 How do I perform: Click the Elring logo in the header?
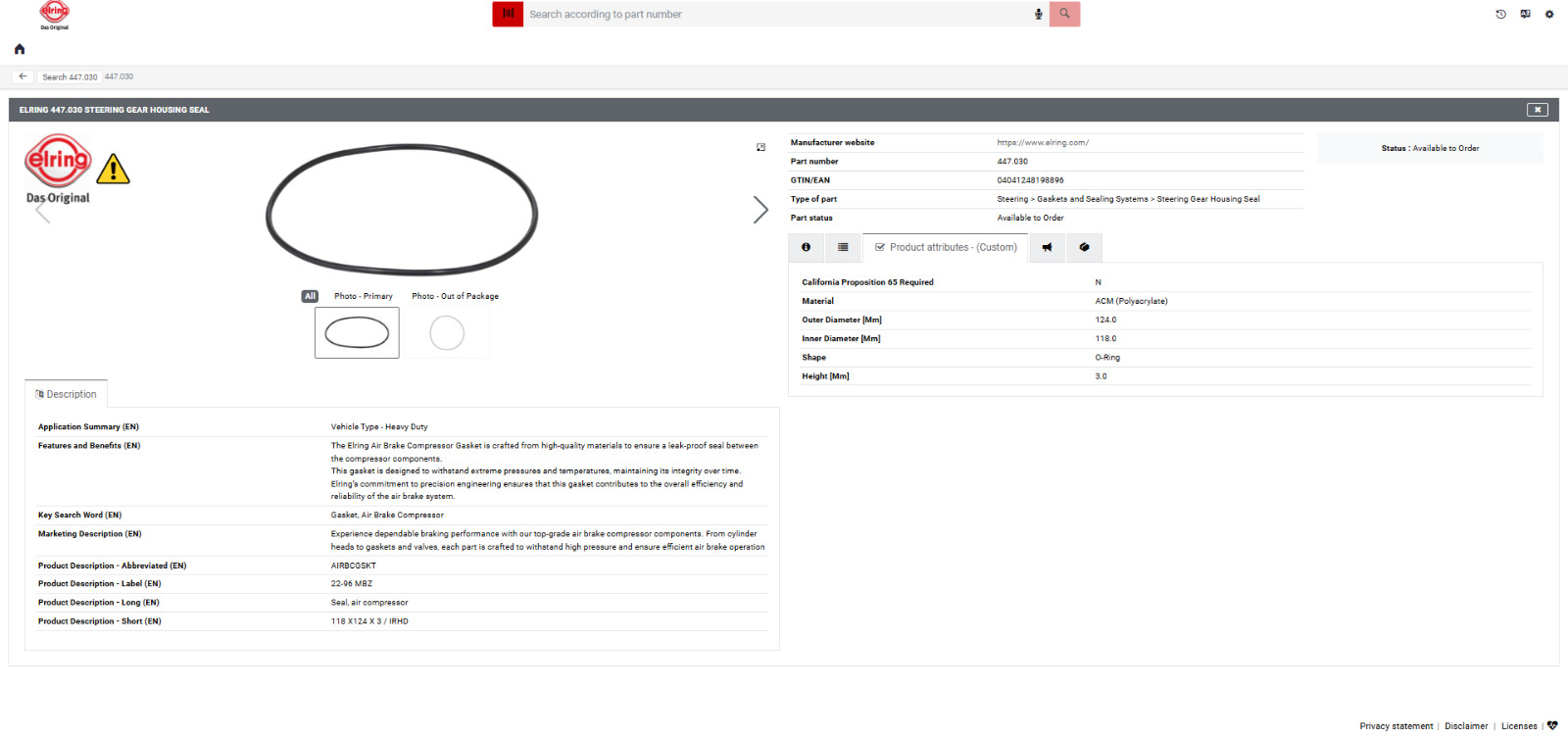[x=55, y=15]
